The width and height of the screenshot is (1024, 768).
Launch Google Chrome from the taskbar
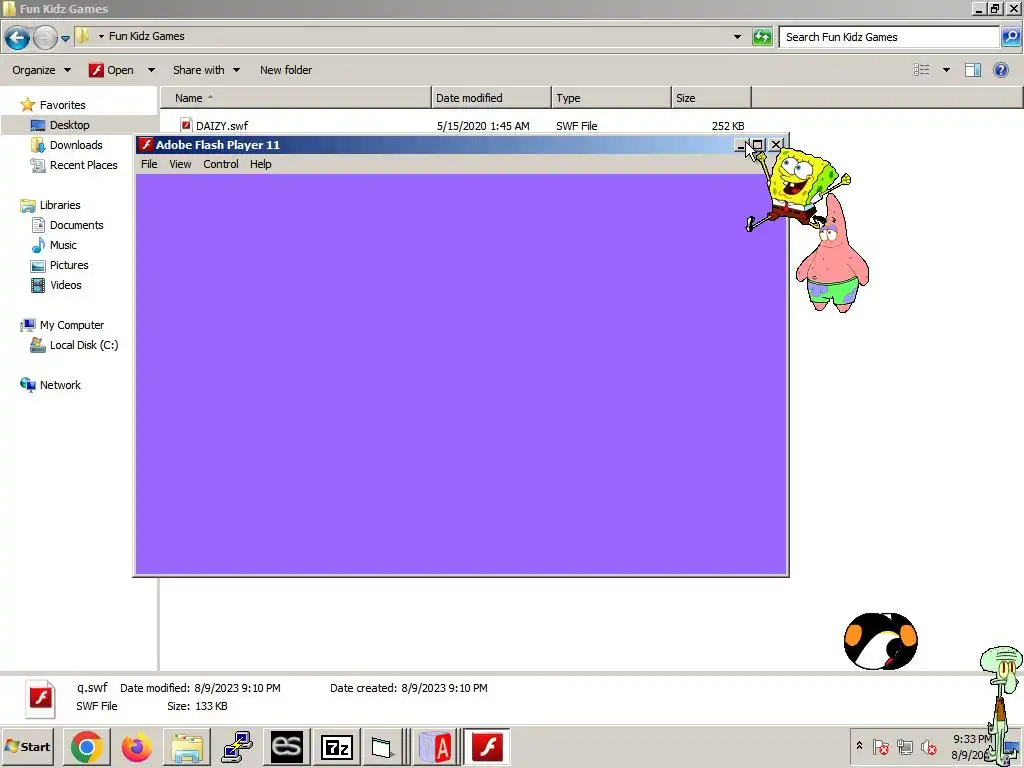click(86, 747)
